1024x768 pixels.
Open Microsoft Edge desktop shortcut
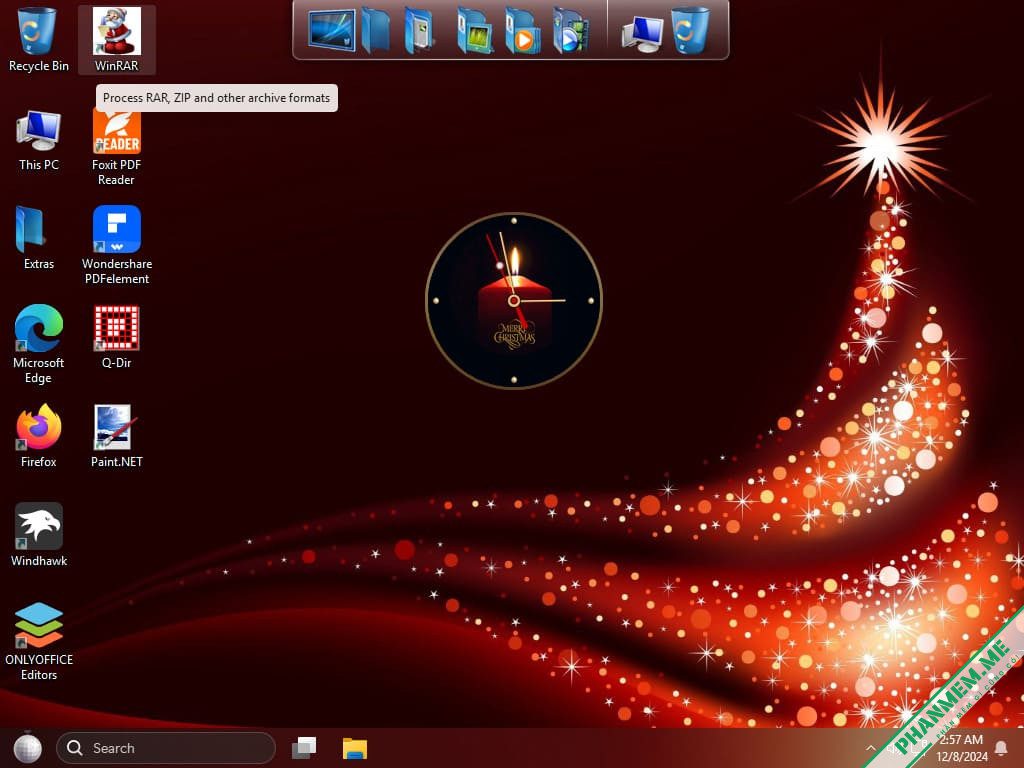[39, 344]
